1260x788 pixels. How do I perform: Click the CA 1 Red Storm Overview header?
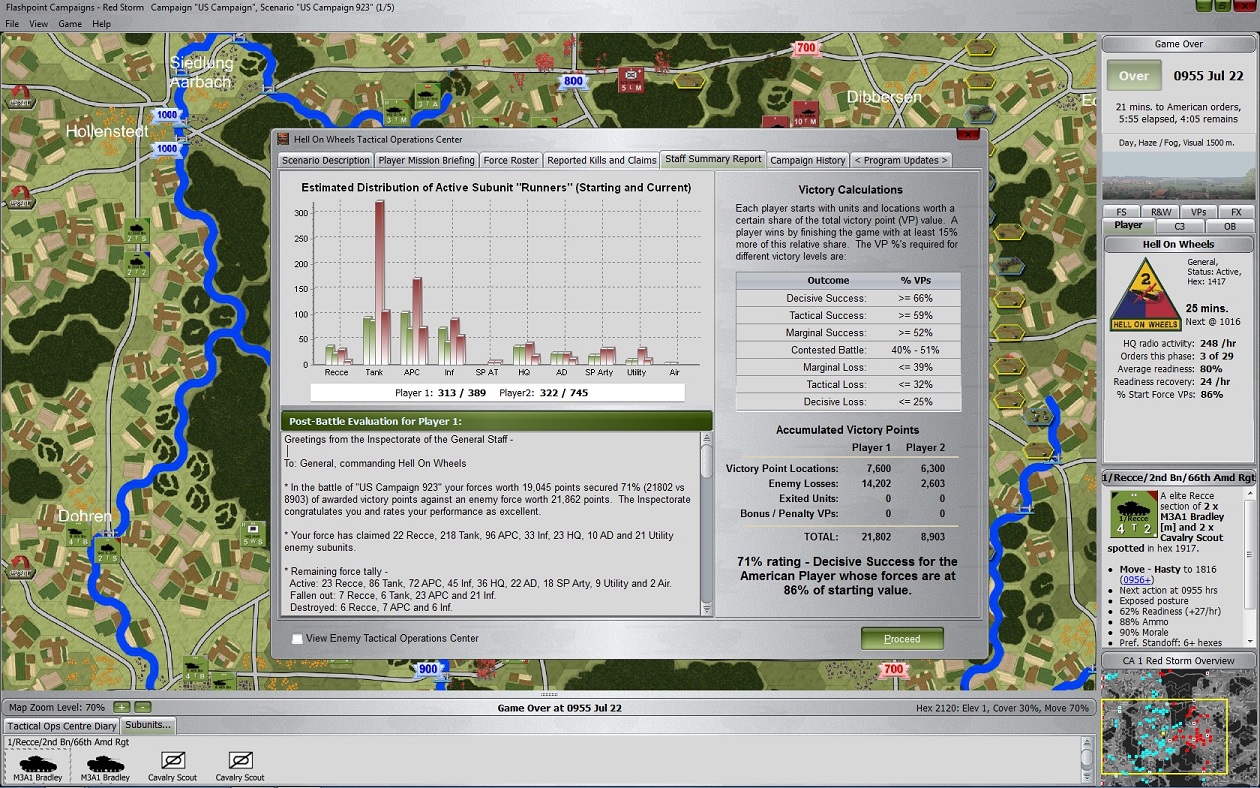1178,661
